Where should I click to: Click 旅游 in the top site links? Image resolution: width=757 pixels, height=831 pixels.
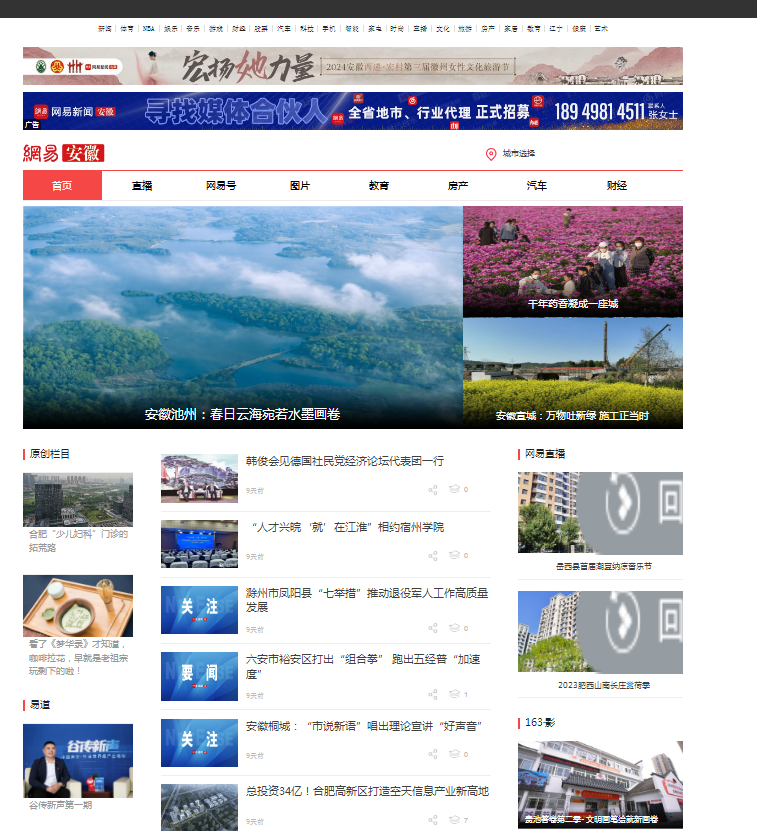[x=465, y=29]
